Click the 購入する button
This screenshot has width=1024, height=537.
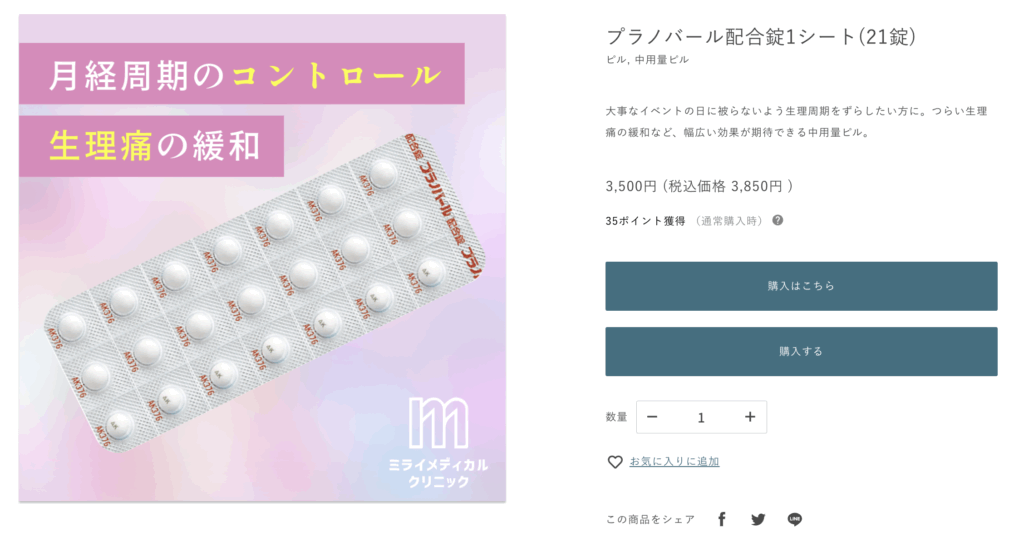tap(801, 351)
